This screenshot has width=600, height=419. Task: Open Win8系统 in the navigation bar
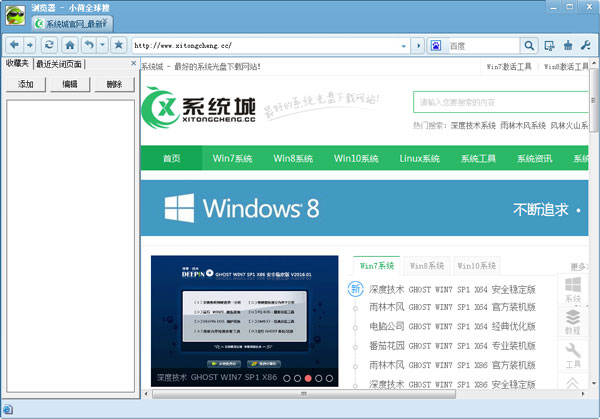click(293, 158)
